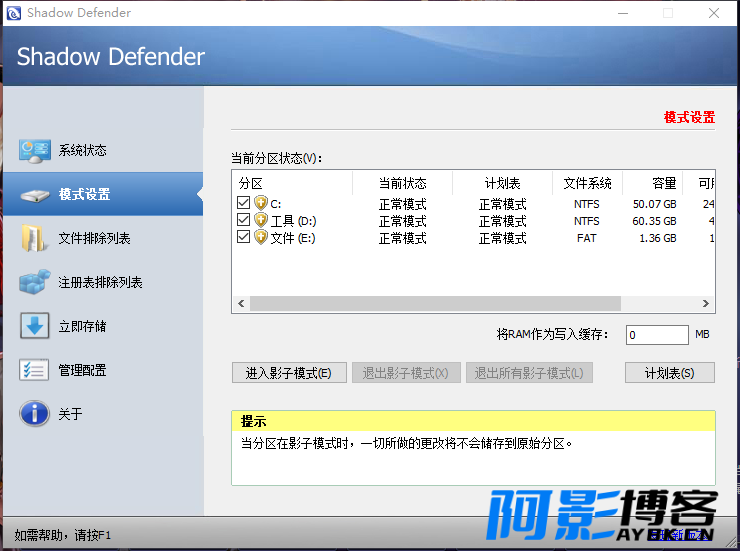Click the shield icon for 文件 (E:)
This screenshot has width=740, height=551.
coord(261,237)
